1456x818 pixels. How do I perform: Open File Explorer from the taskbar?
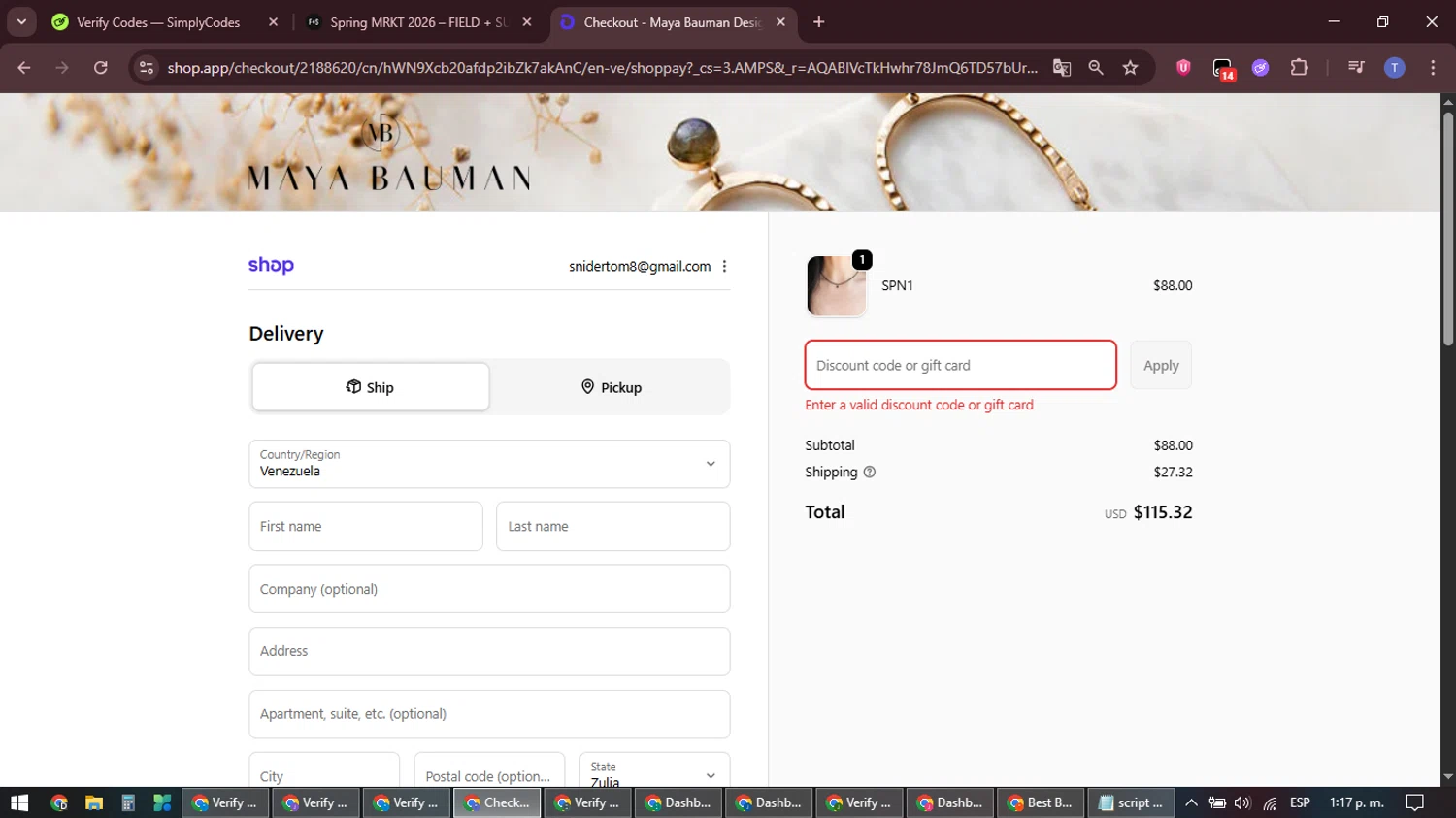pos(94,802)
